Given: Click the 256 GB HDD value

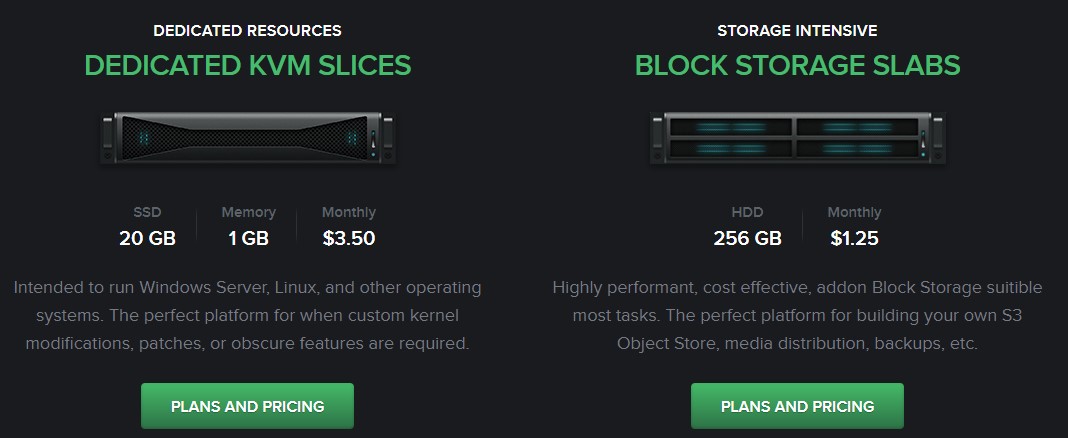Looking at the screenshot, I should coord(747,238).
